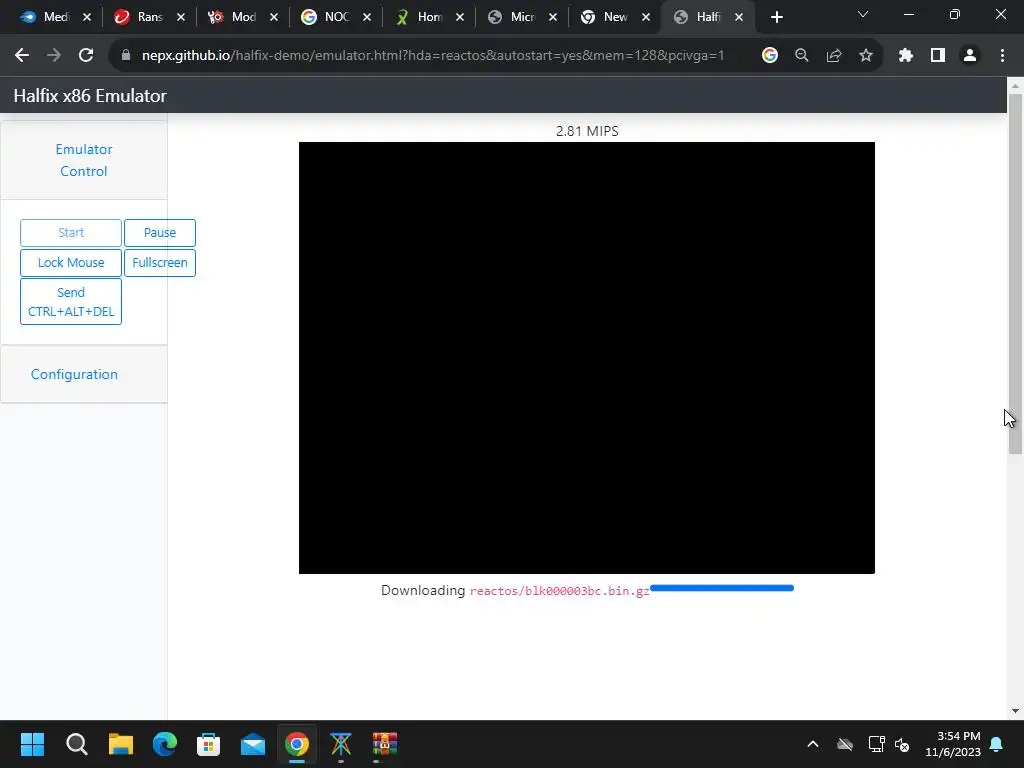Click the scrollbar down arrow
Viewport: 1024px width, 768px height.
[x=1015, y=711]
